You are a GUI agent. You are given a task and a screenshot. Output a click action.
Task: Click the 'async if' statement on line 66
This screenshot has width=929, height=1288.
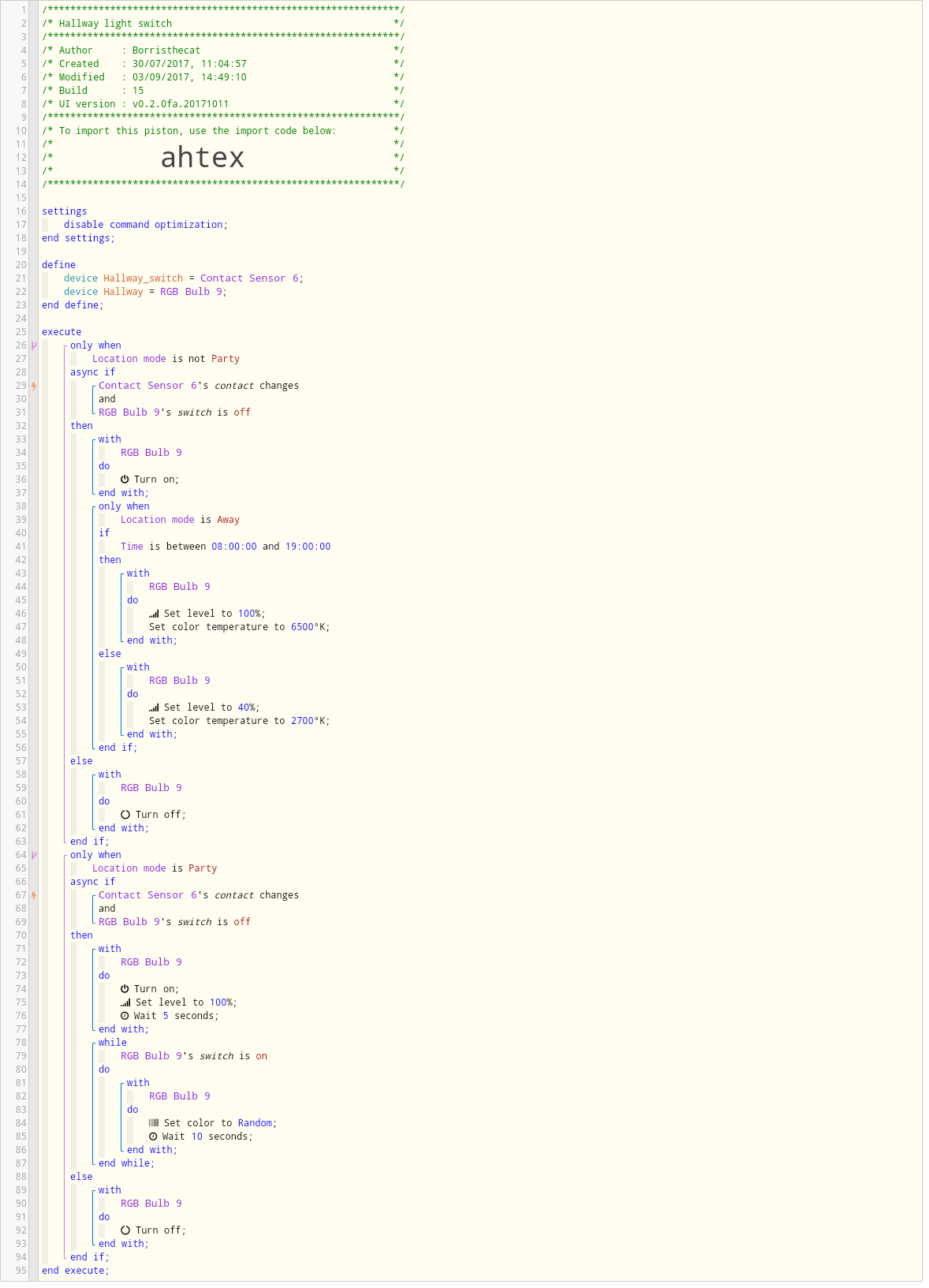(x=92, y=882)
